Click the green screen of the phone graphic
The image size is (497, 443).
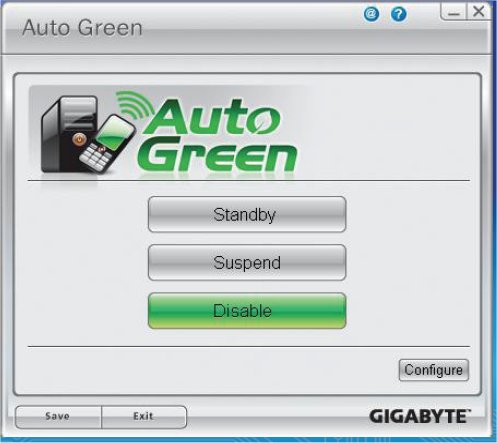[x=114, y=133]
